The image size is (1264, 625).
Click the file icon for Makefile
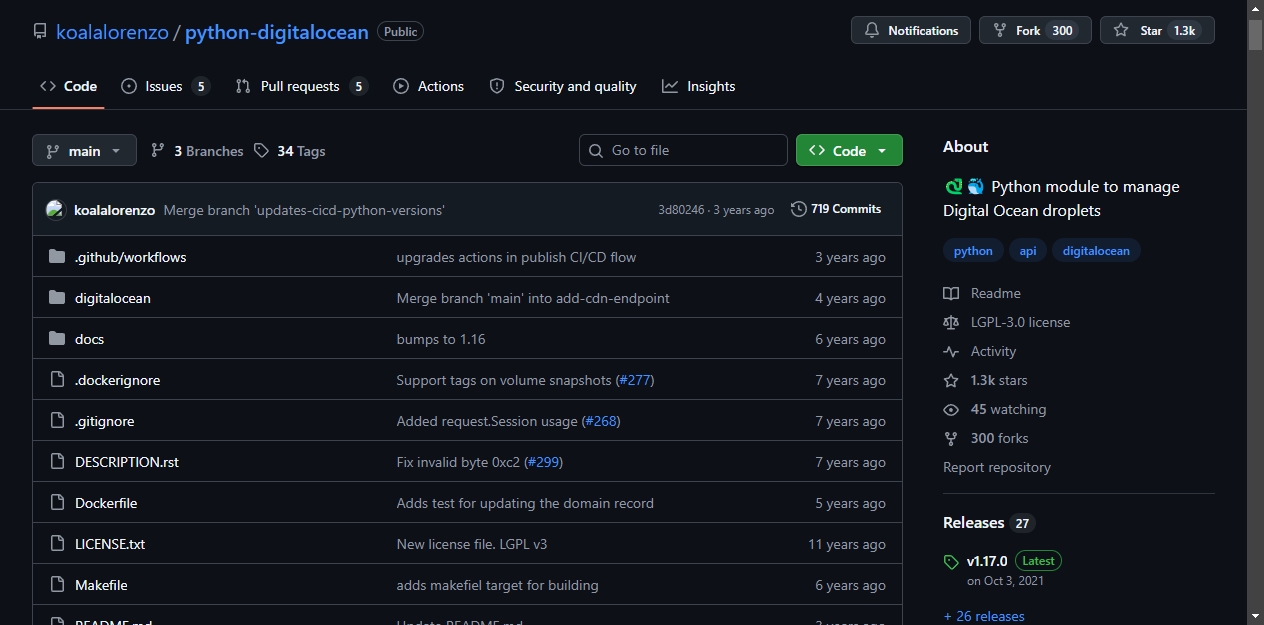[57, 585]
